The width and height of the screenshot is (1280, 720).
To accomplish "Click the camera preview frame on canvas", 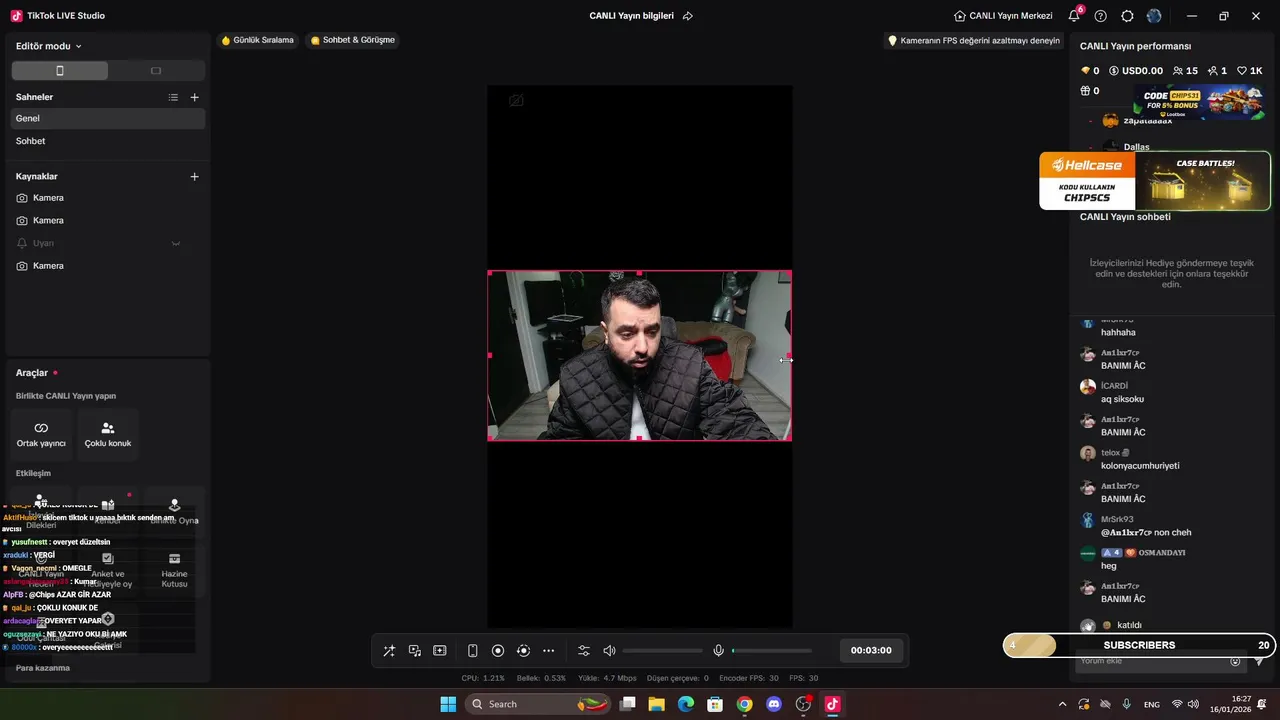I will tap(639, 355).
